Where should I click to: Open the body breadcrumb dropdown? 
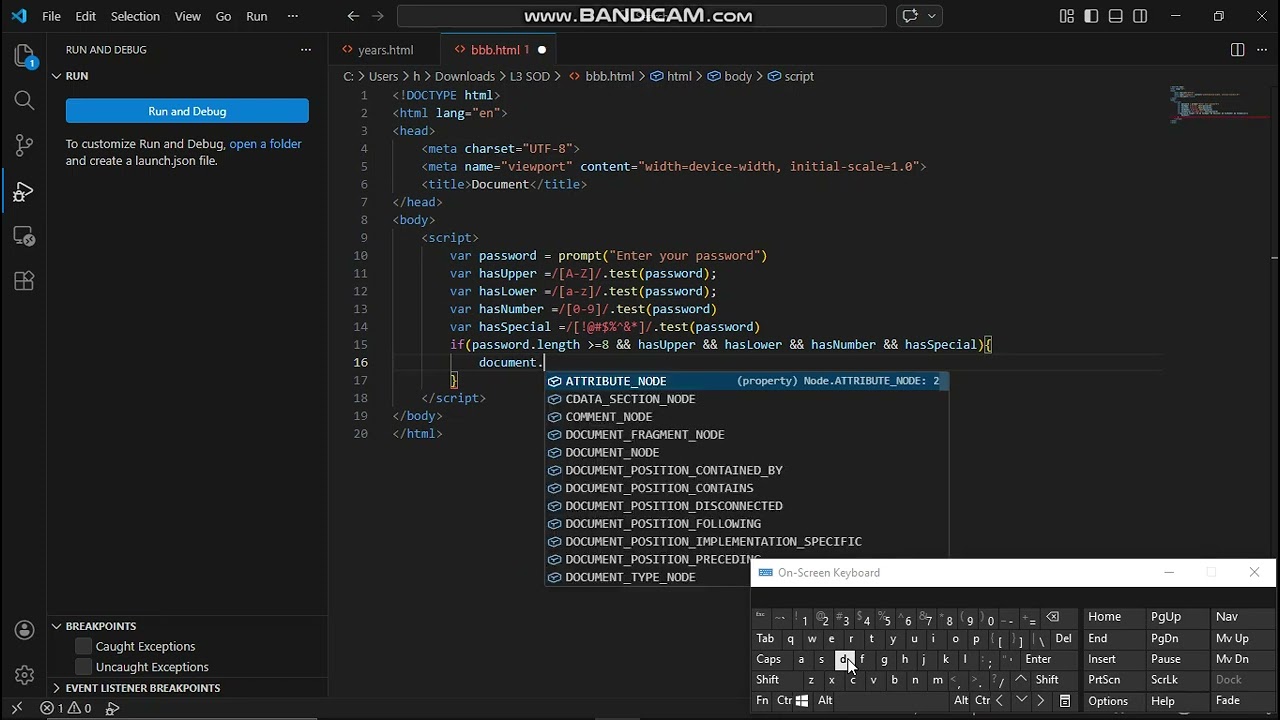point(729,76)
